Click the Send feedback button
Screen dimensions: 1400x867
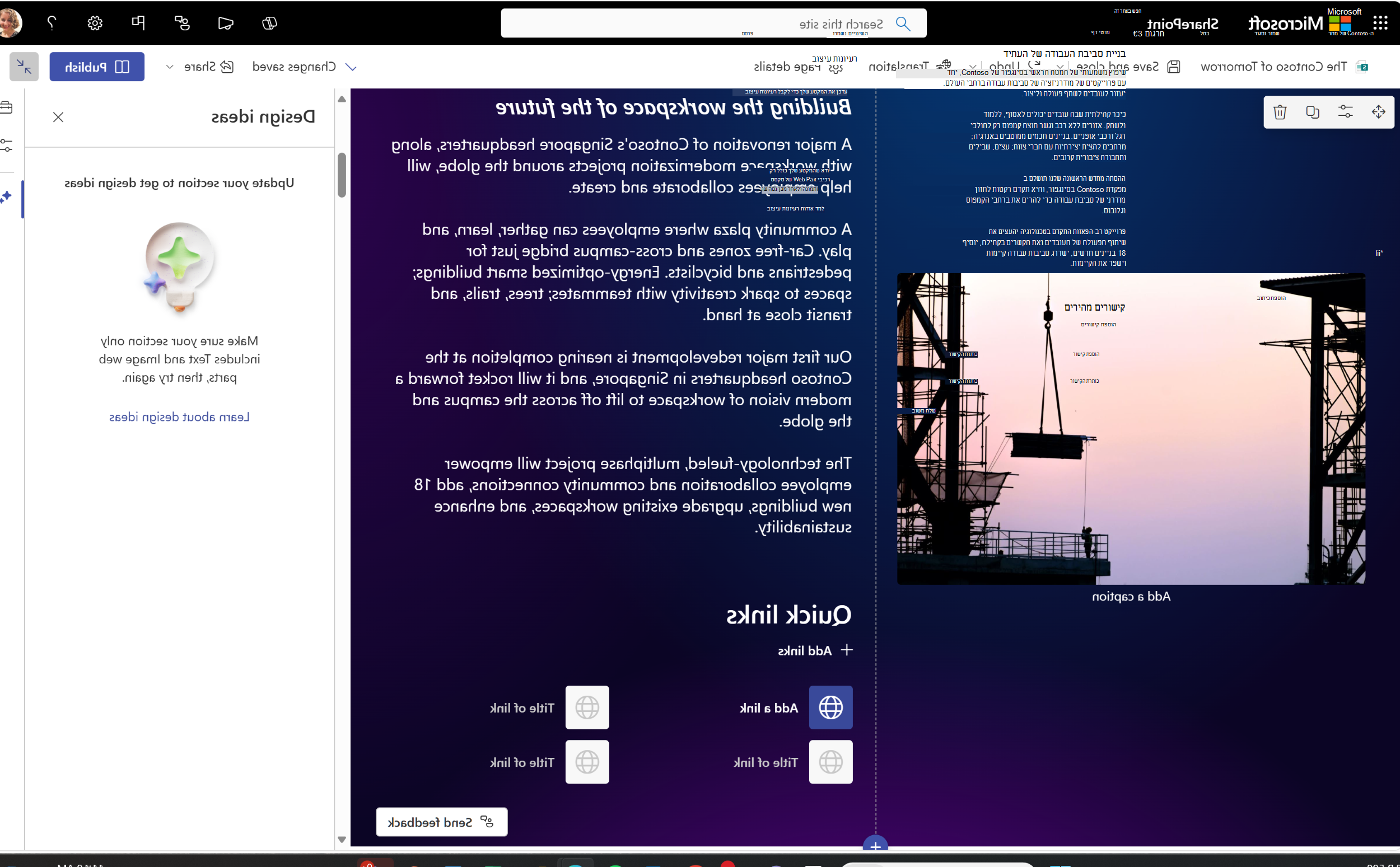442,822
